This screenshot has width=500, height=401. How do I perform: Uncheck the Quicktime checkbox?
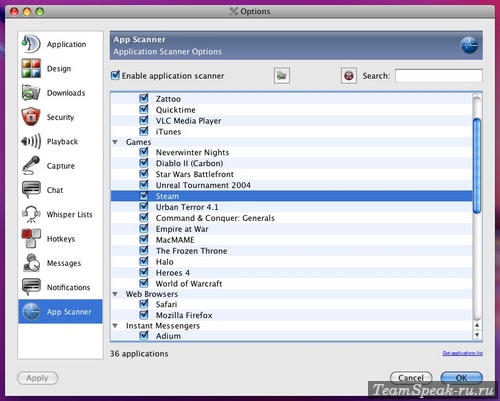(144, 109)
